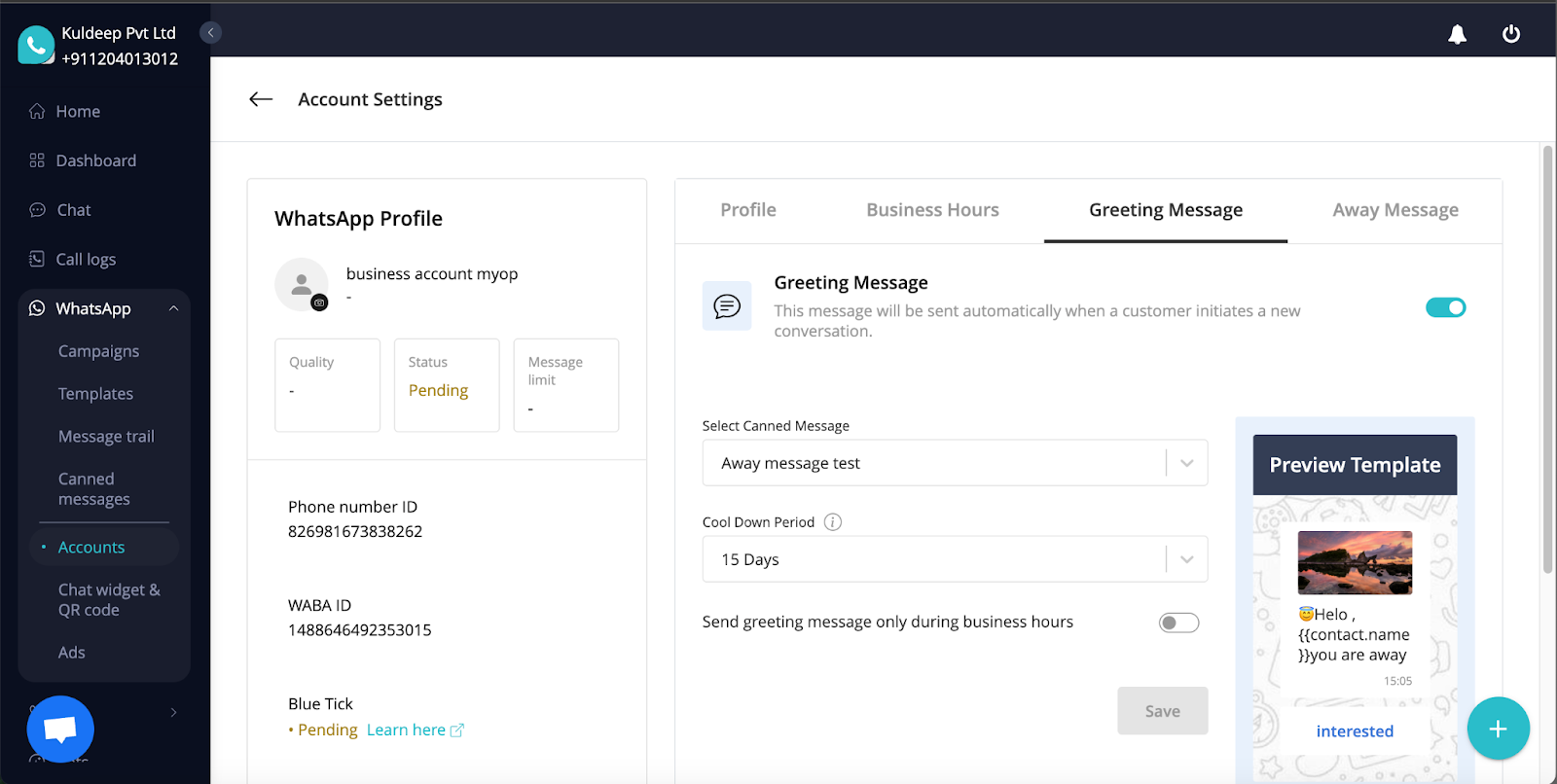1557x784 pixels.
Task: Open Home from the sidebar
Action: click(x=78, y=112)
